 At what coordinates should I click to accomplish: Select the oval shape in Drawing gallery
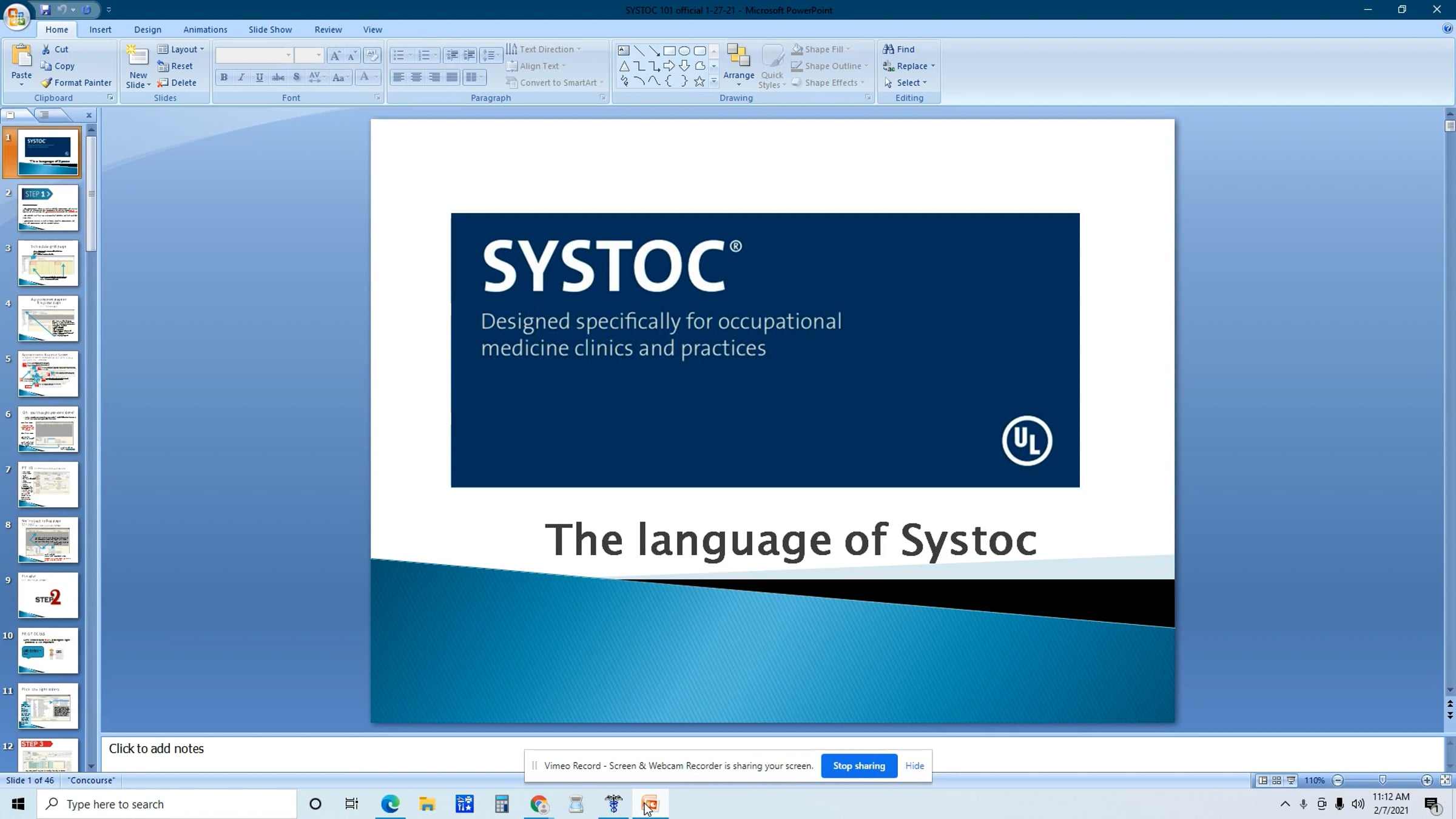(684, 51)
